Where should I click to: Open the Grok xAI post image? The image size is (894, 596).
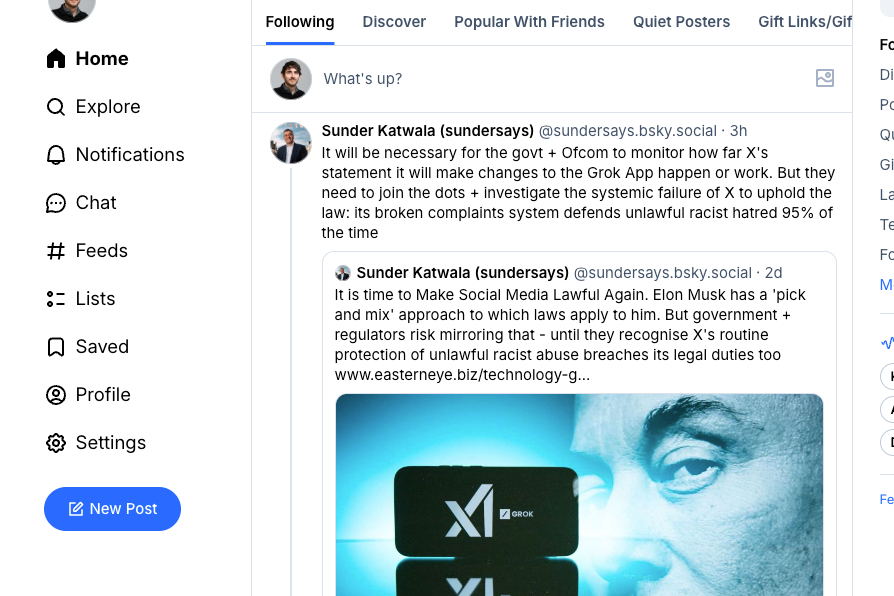pos(579,495)
